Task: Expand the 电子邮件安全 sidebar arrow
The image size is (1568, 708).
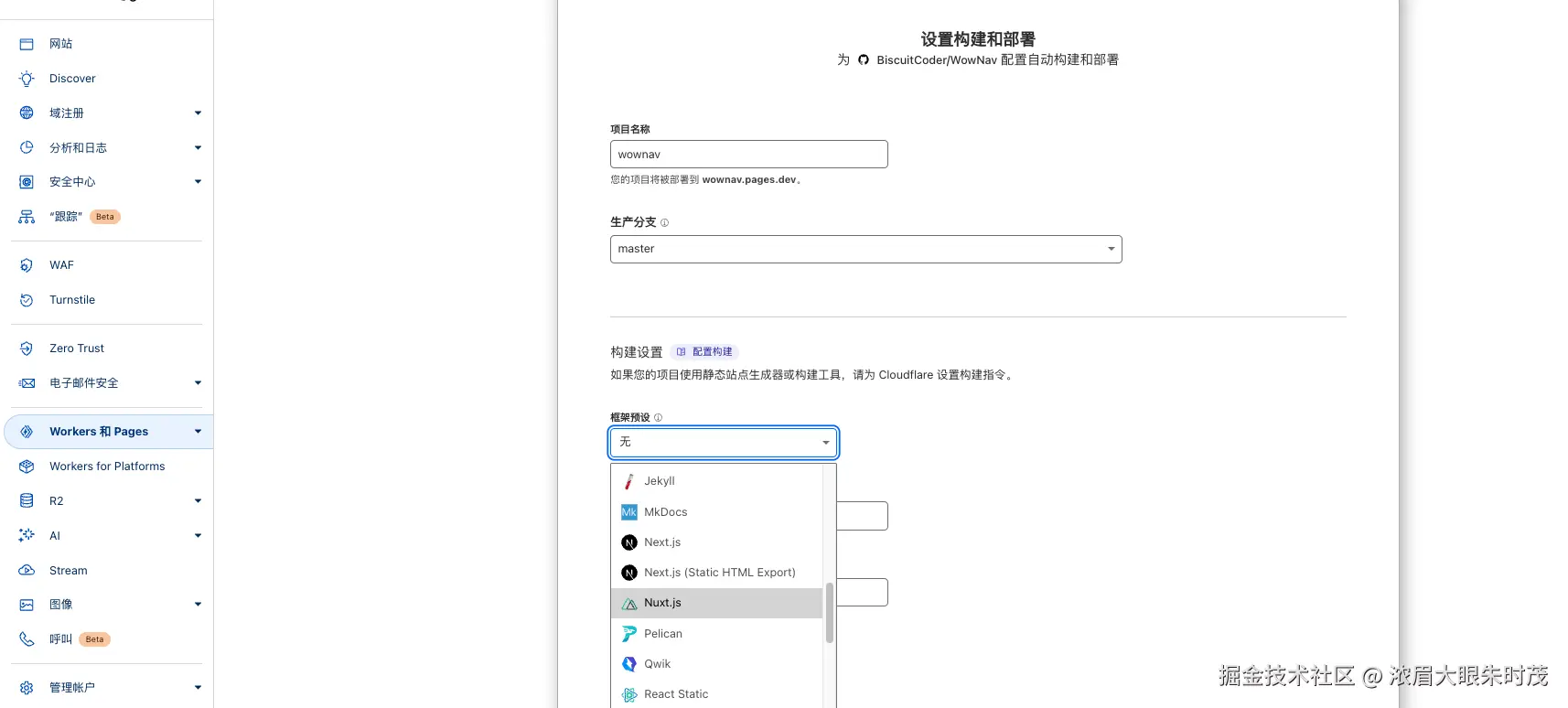Action: (198, 383)
